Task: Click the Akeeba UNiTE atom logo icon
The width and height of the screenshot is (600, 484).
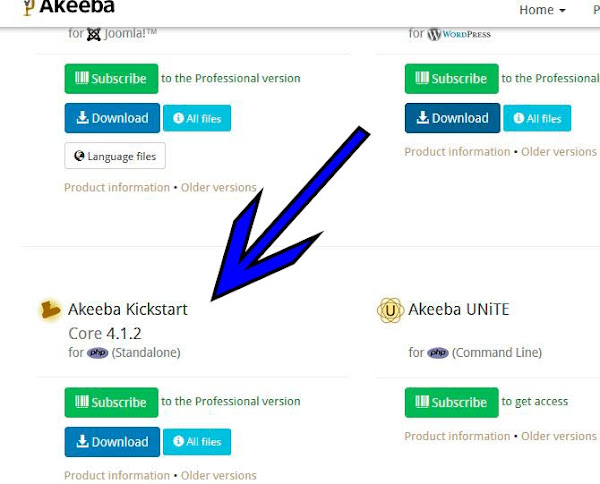Action: (x=390, y=310)
